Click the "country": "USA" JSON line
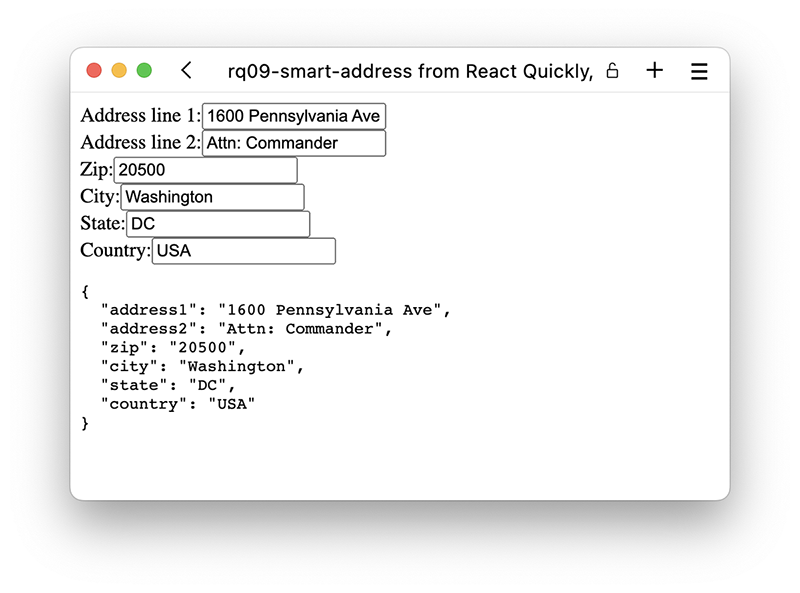Viewport: 800px width, 593px height. [178, 404]
